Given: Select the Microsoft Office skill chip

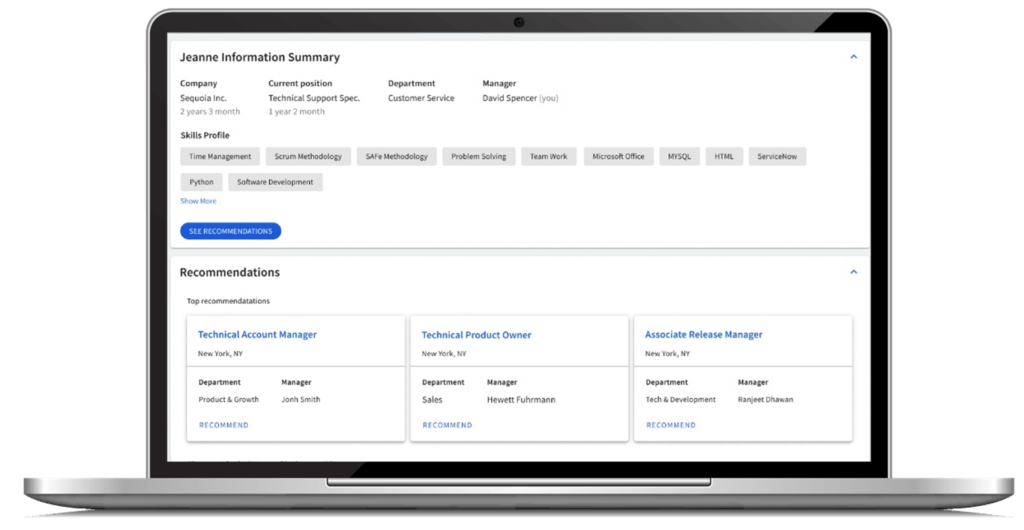Looking at the screenshot, I should click(618, 157).
